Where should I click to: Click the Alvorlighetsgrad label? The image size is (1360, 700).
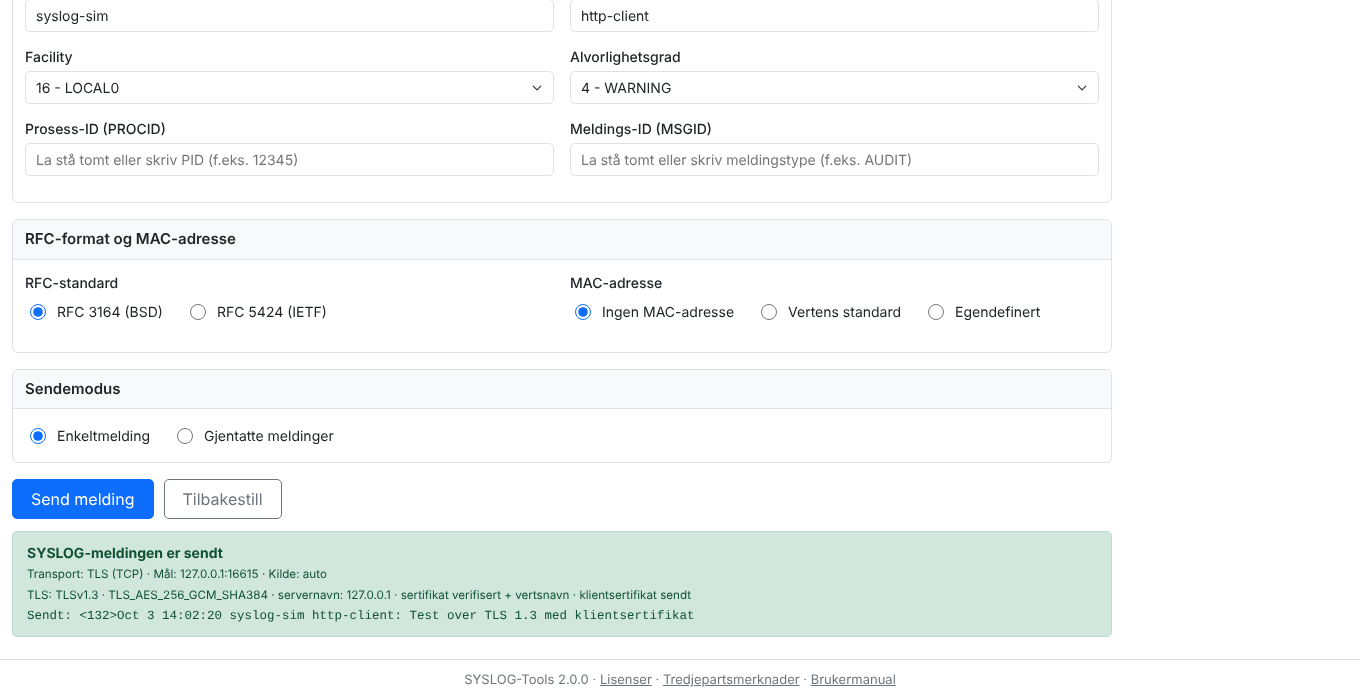(625, 57)
